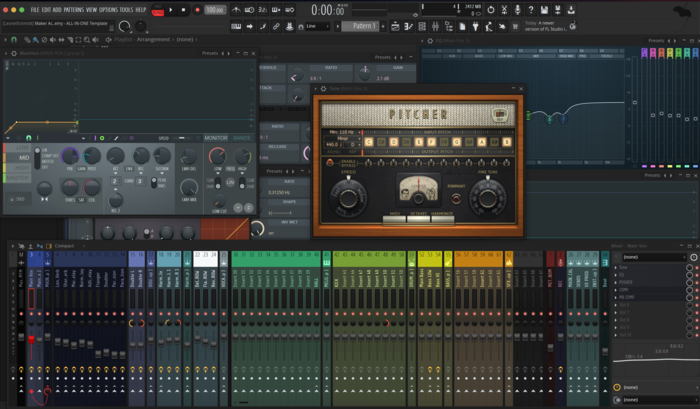Open the content shop cart icon

[x=515, y=27]
